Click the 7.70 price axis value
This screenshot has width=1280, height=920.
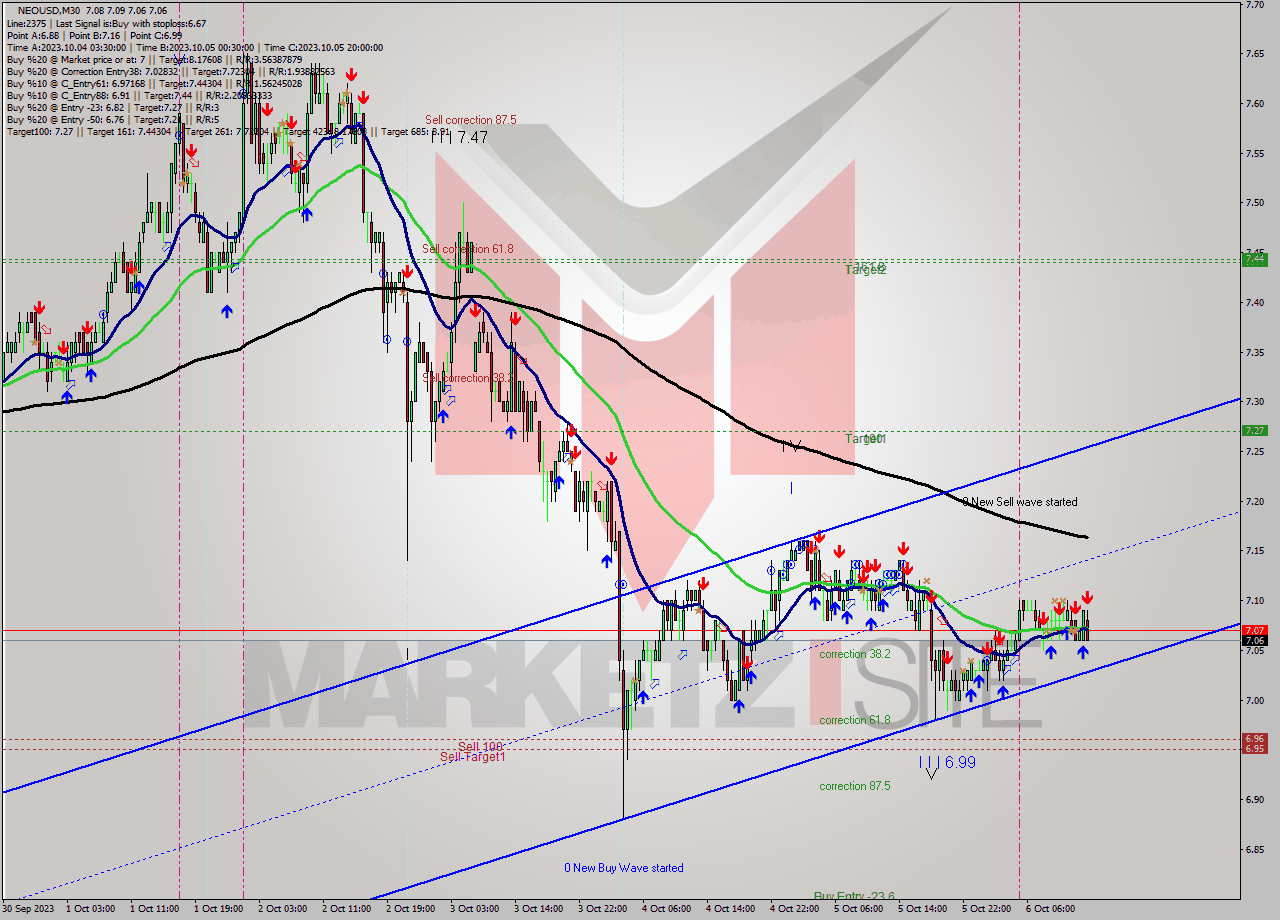(1254, 4)
